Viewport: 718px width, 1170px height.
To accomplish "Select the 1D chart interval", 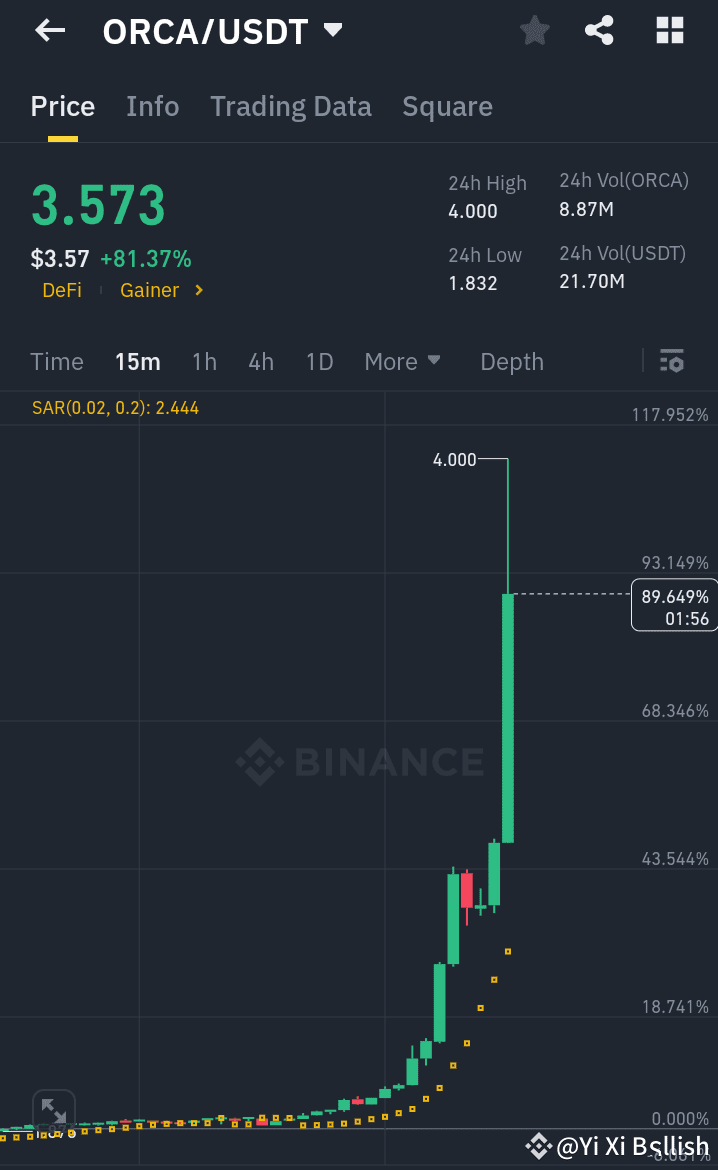I will [x=319, y=361].
